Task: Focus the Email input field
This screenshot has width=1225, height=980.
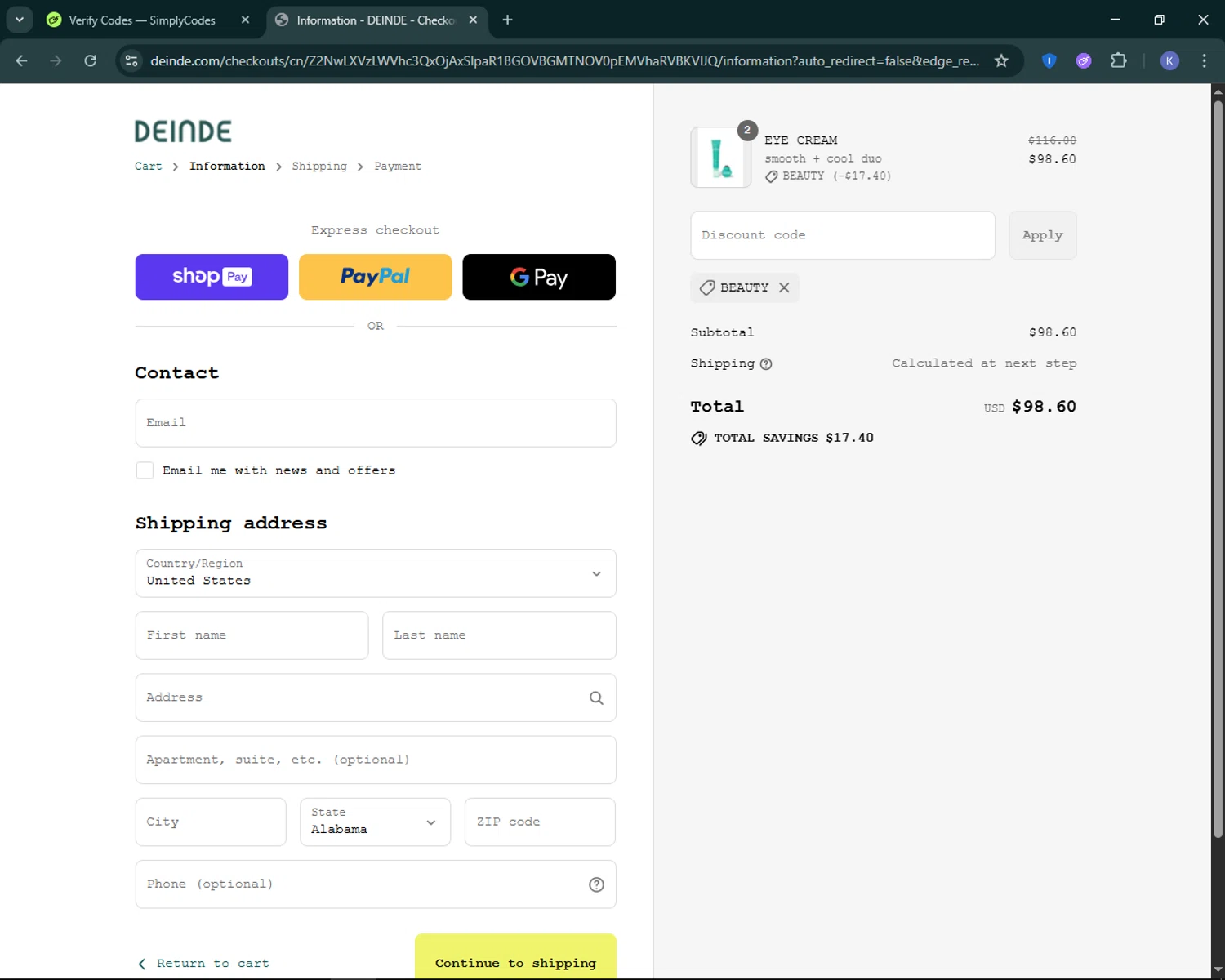Action: click(x=376, y=423)
